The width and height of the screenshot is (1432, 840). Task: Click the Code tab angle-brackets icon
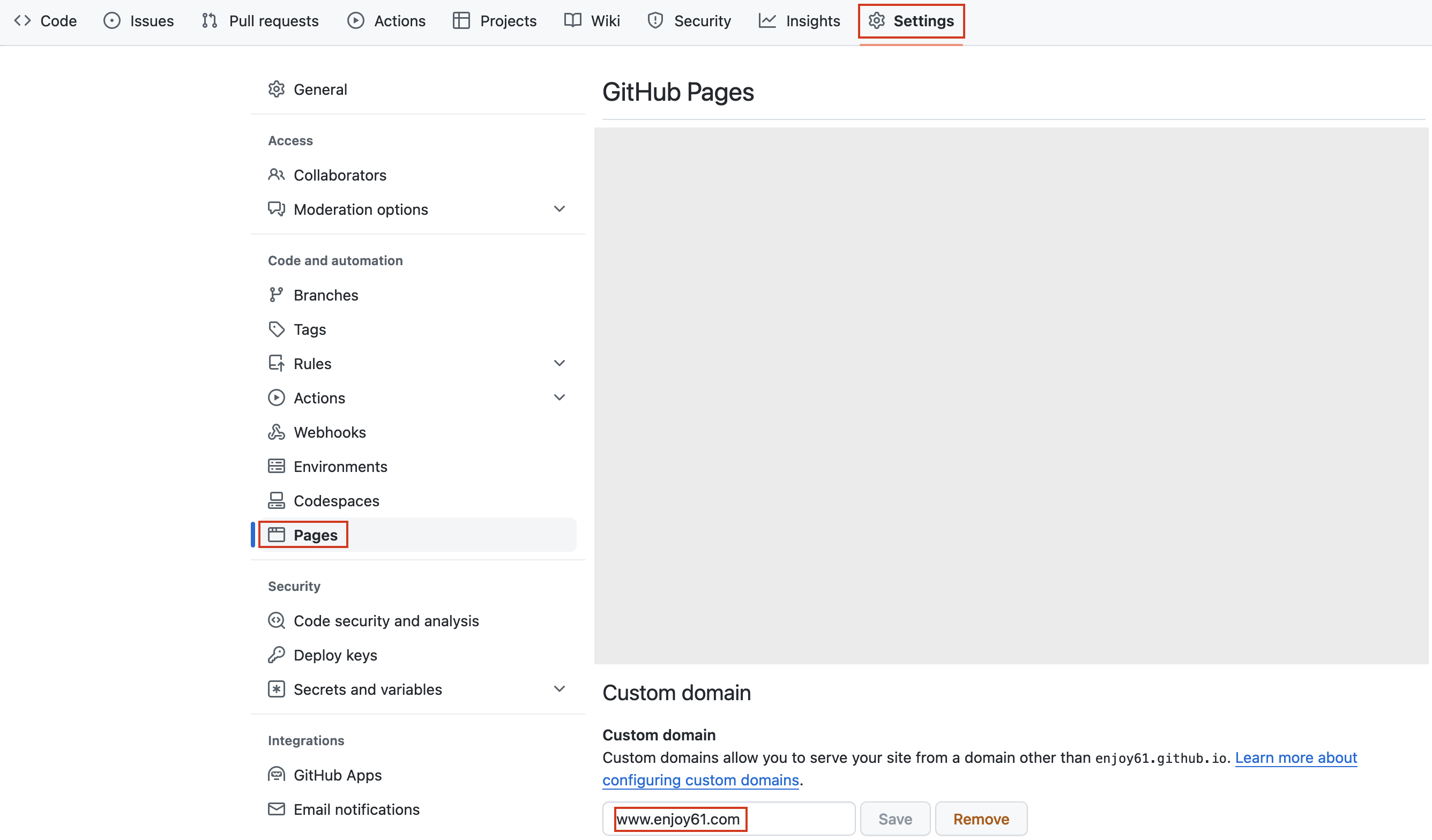pos(23,21)
